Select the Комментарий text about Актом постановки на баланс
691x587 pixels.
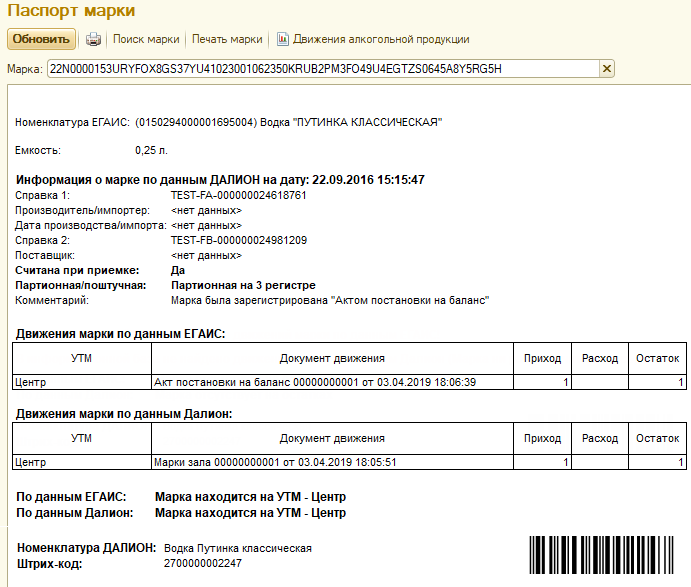pos(330,301)
